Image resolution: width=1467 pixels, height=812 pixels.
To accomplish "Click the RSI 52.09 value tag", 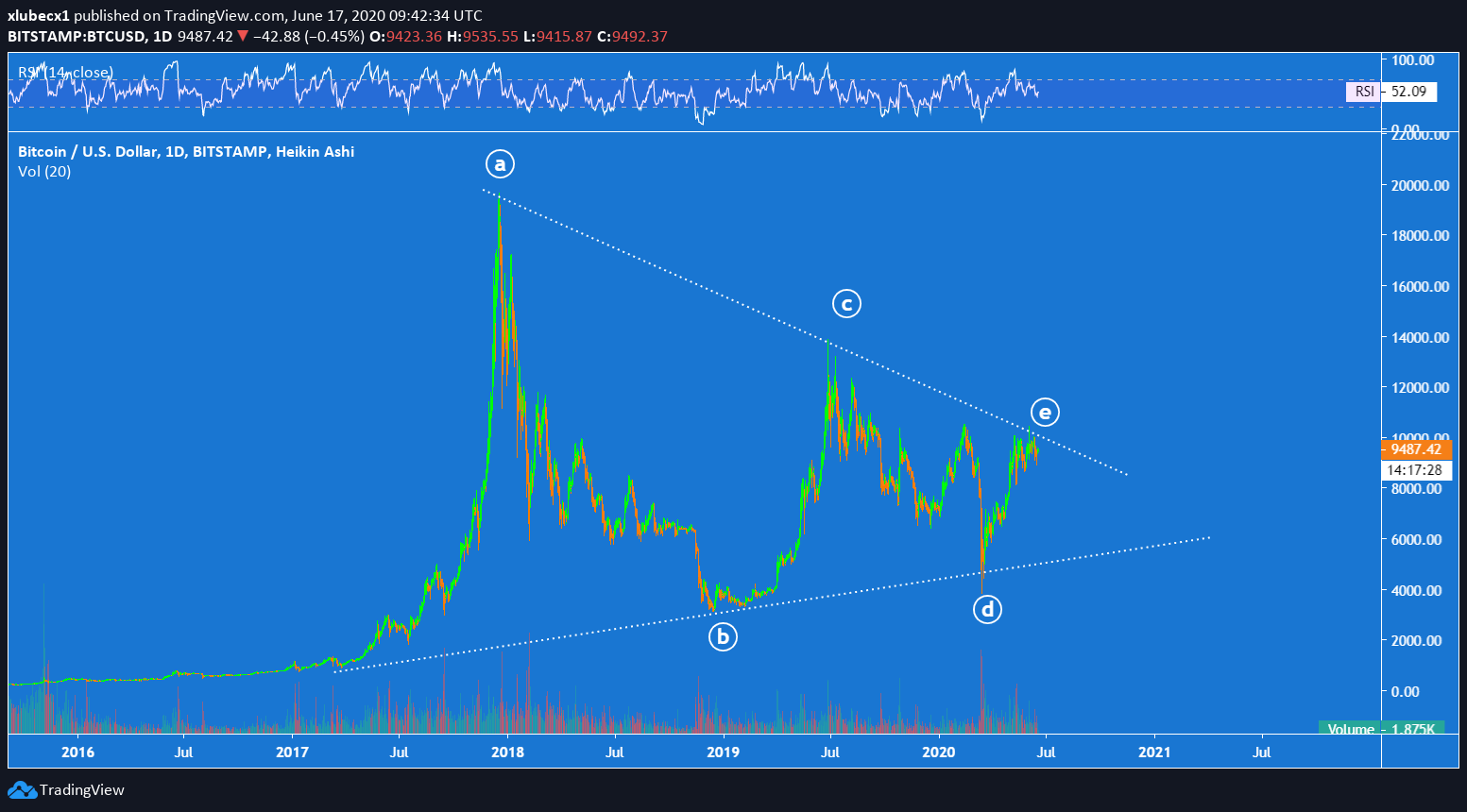I will [x=1391, y=92].
